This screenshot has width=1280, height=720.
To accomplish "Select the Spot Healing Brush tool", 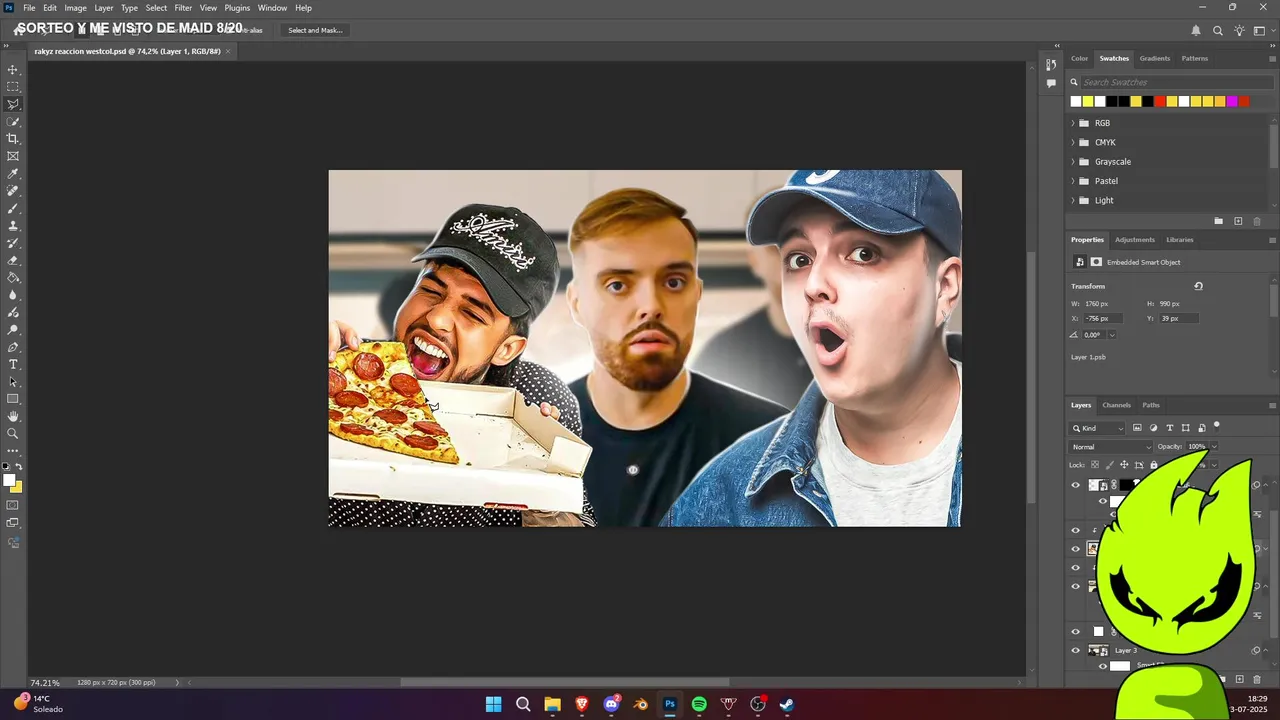I will pyautogui.click(x=13, y=191).
